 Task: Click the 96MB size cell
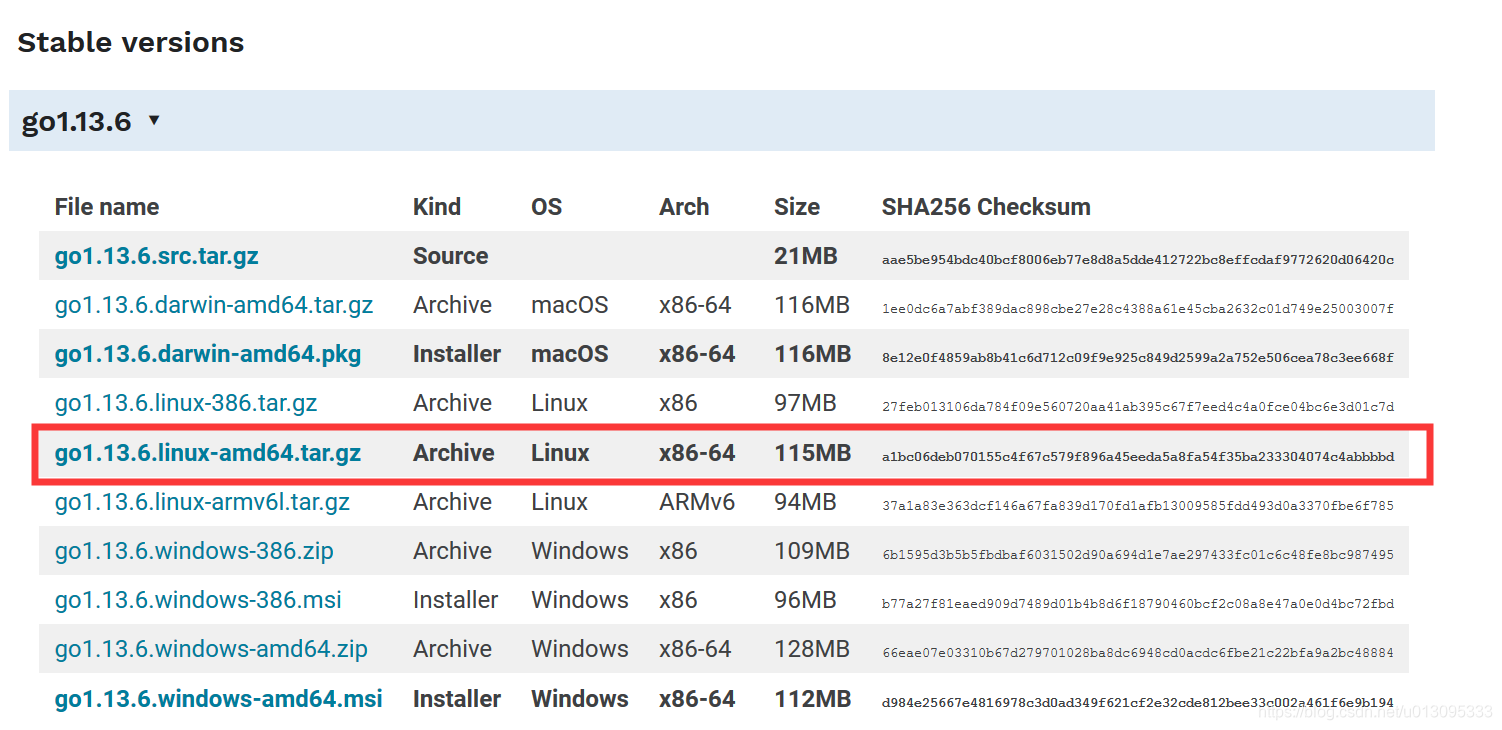click(x=805, y=600)
